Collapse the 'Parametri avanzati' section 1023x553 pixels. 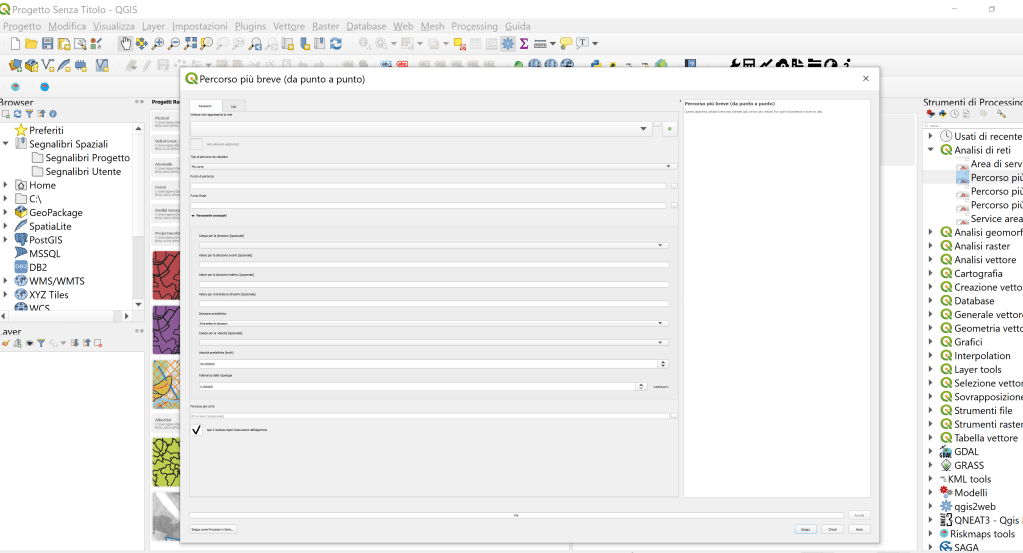click(194, 216)
